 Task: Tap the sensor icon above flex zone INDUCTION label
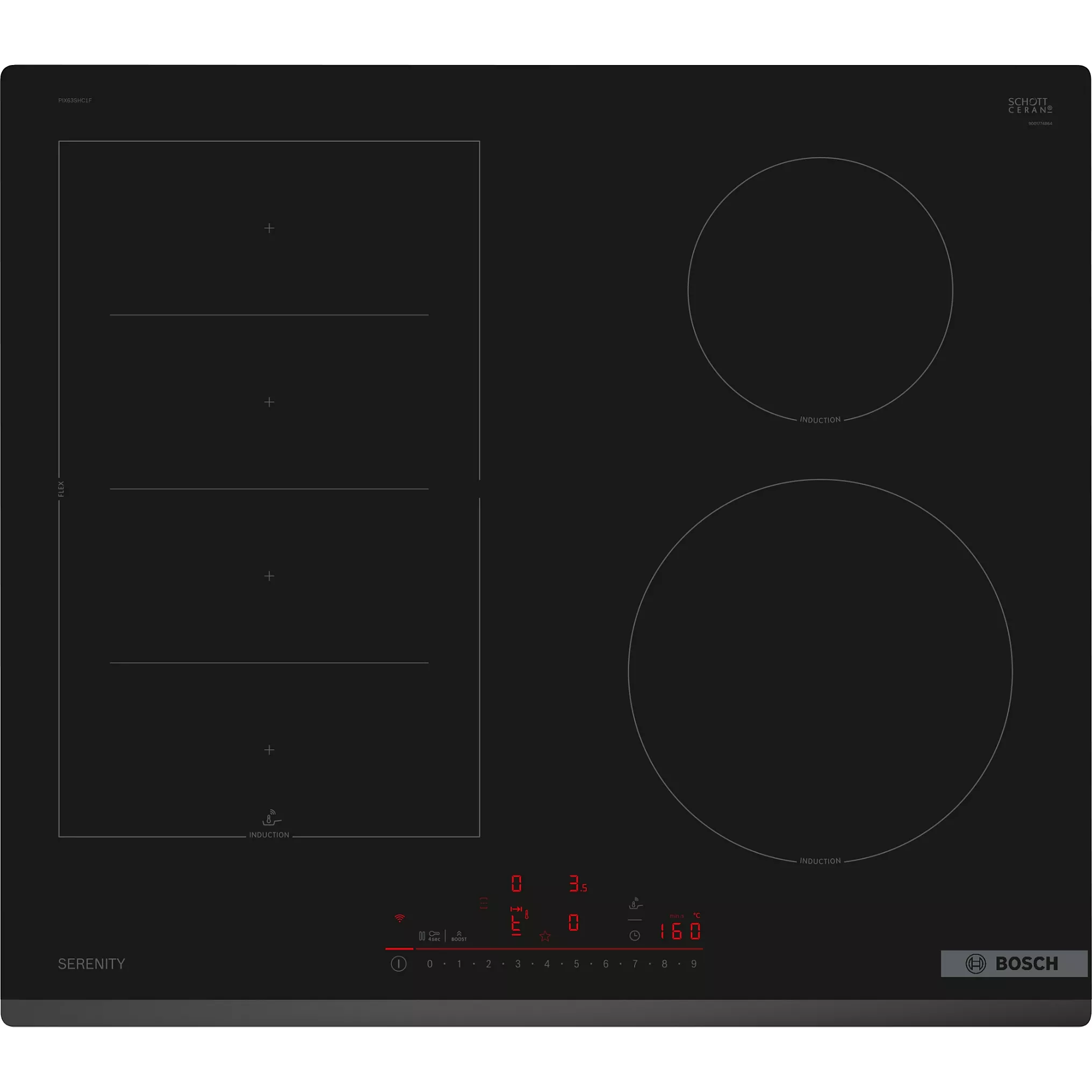point(271,818)
